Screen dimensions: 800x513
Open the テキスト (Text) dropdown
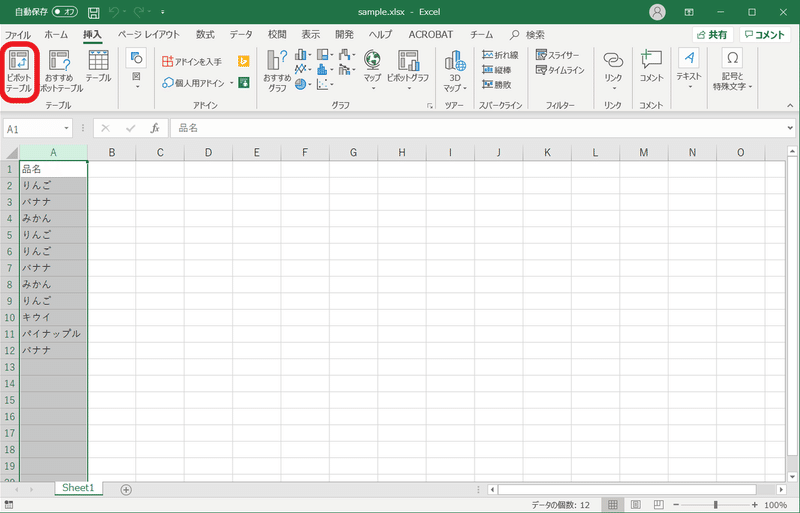pyautogui.click(x=689, y=69)
